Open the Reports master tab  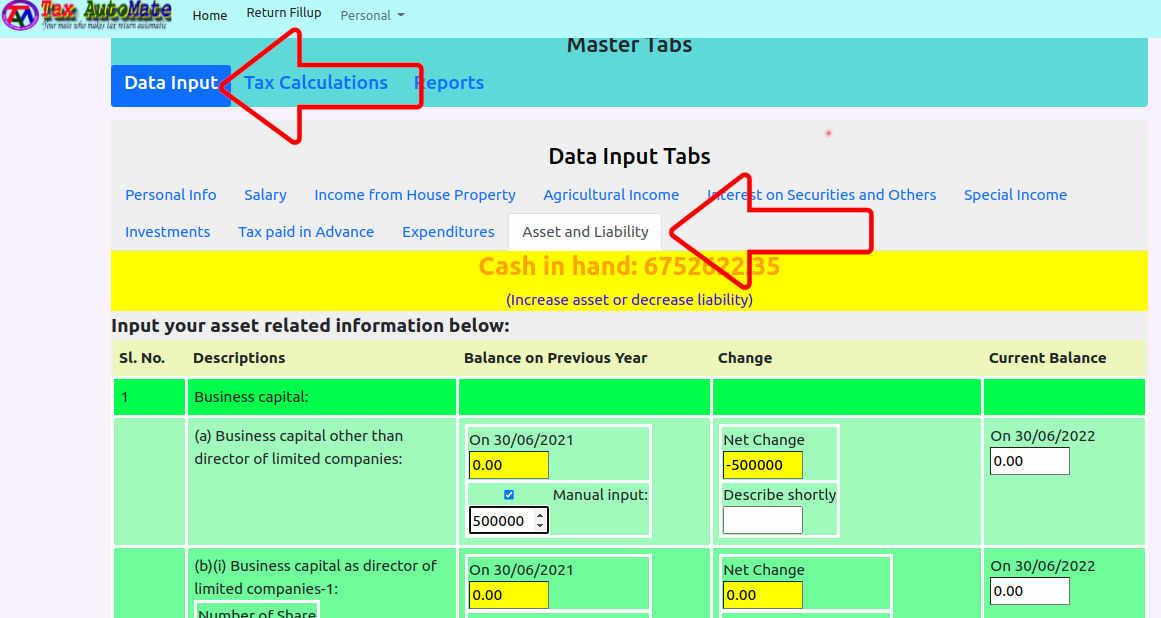tap(449, 83)
